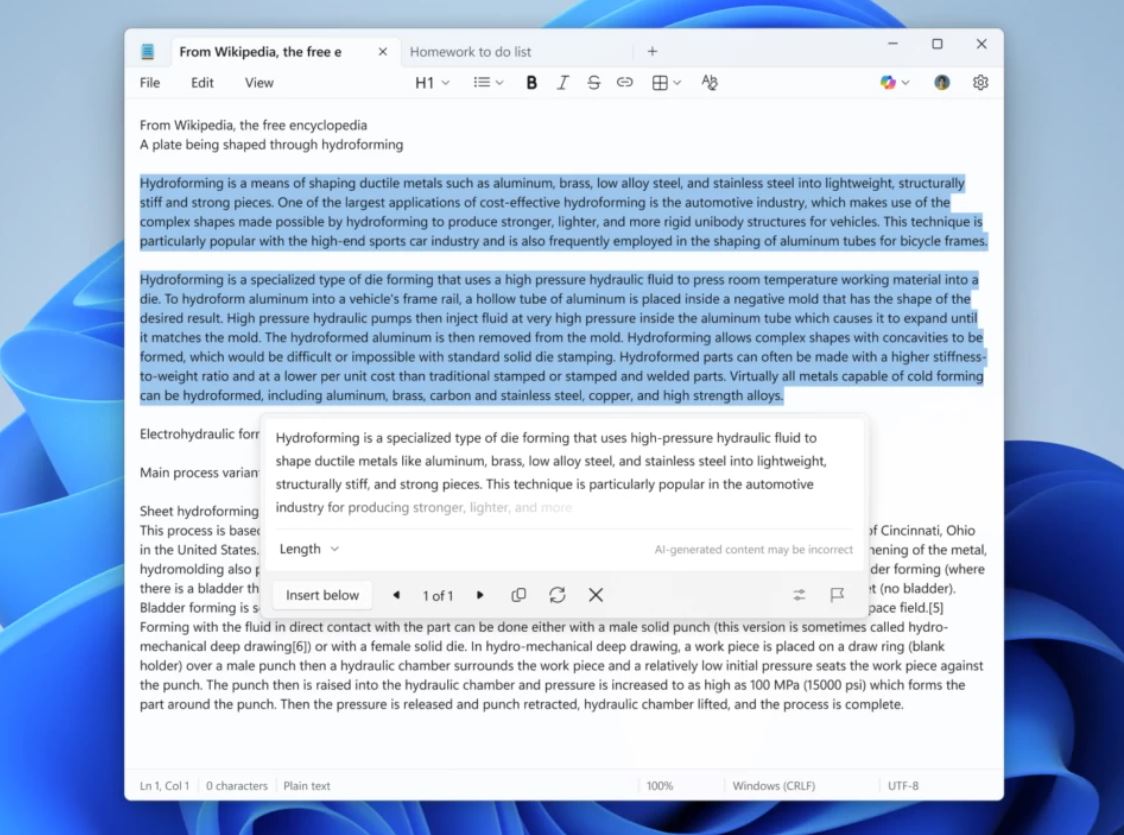Go to previous rewrite version
This screenshot has height=835, width=1124.
point(396,595)
